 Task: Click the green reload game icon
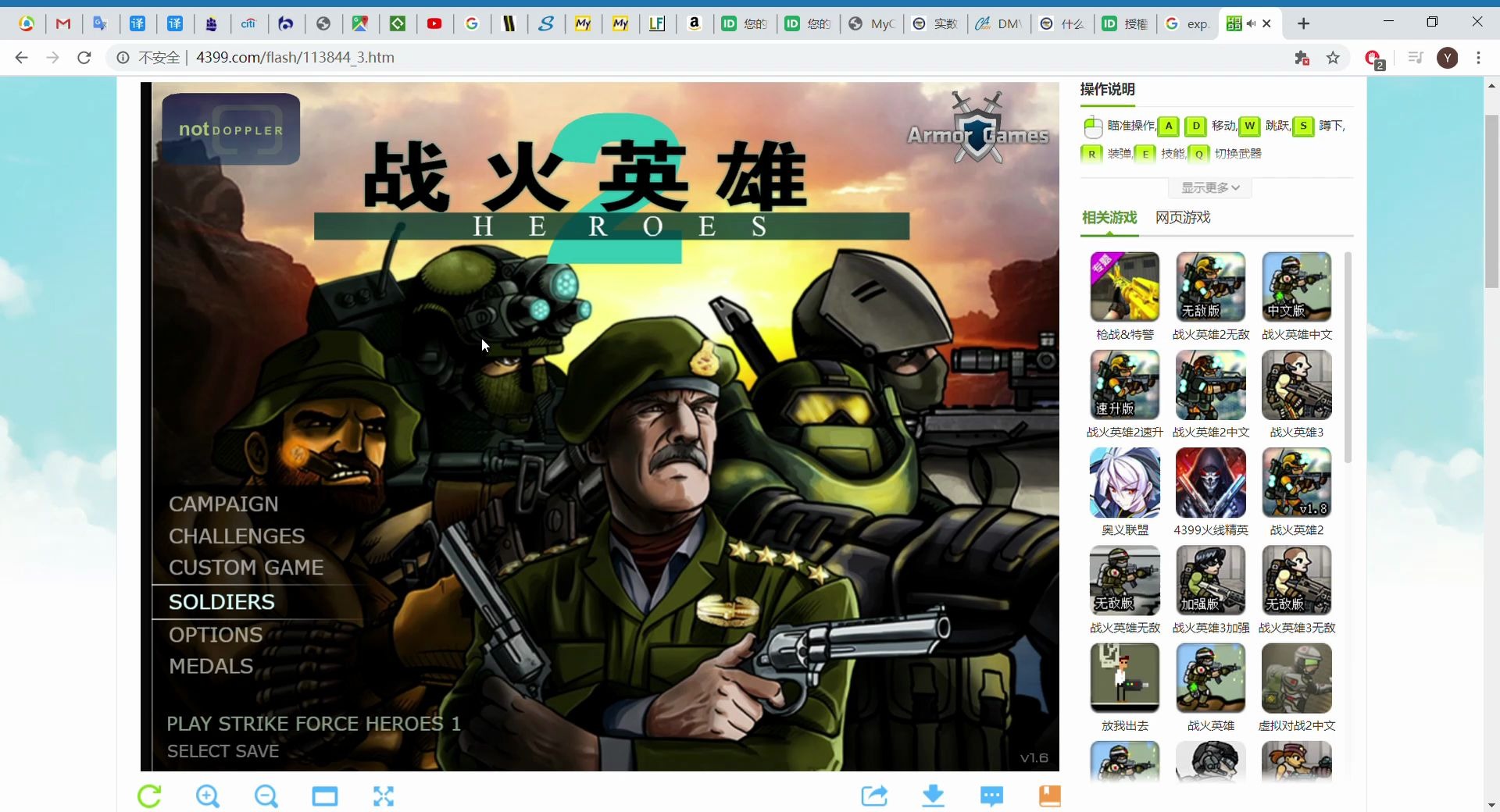point(149,796)
